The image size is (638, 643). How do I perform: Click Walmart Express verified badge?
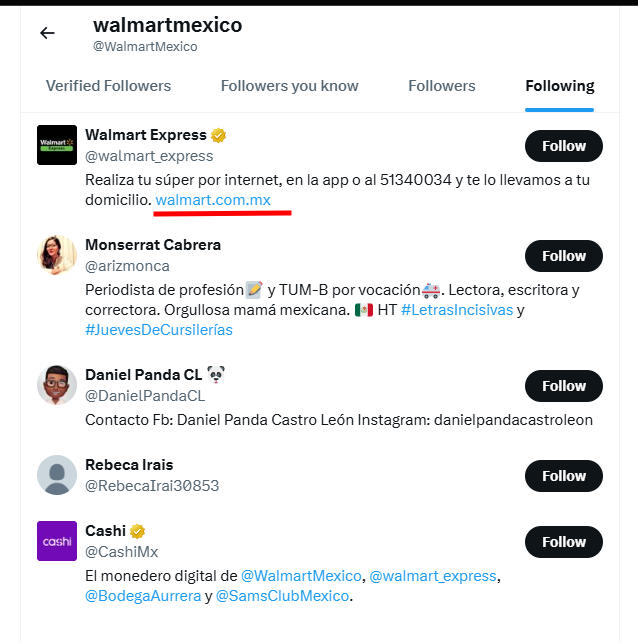click(x=216, y=135)
